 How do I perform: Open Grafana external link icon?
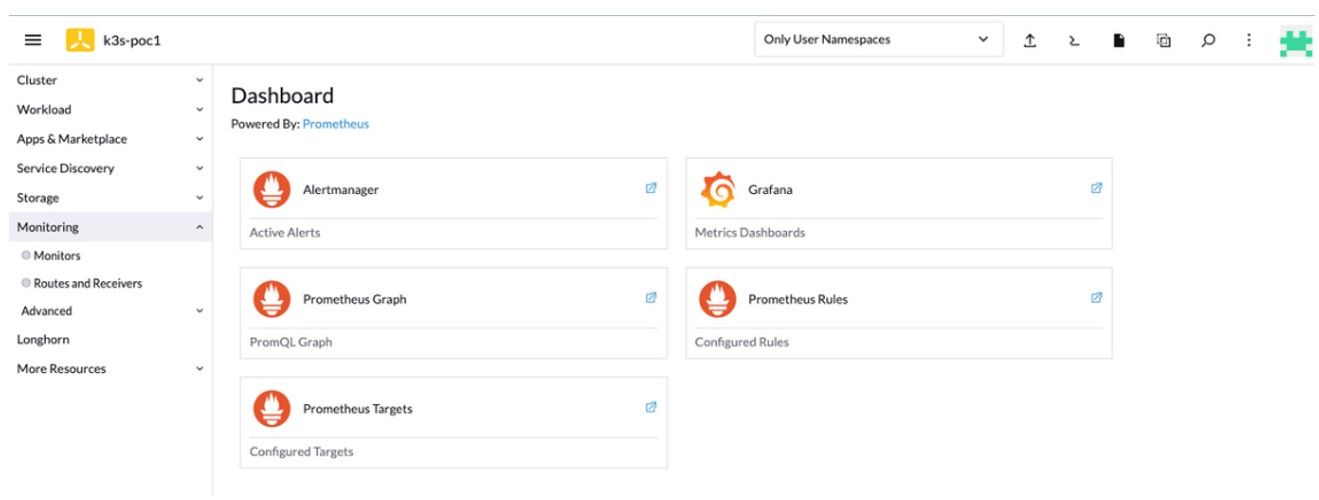click(1096, 188)
